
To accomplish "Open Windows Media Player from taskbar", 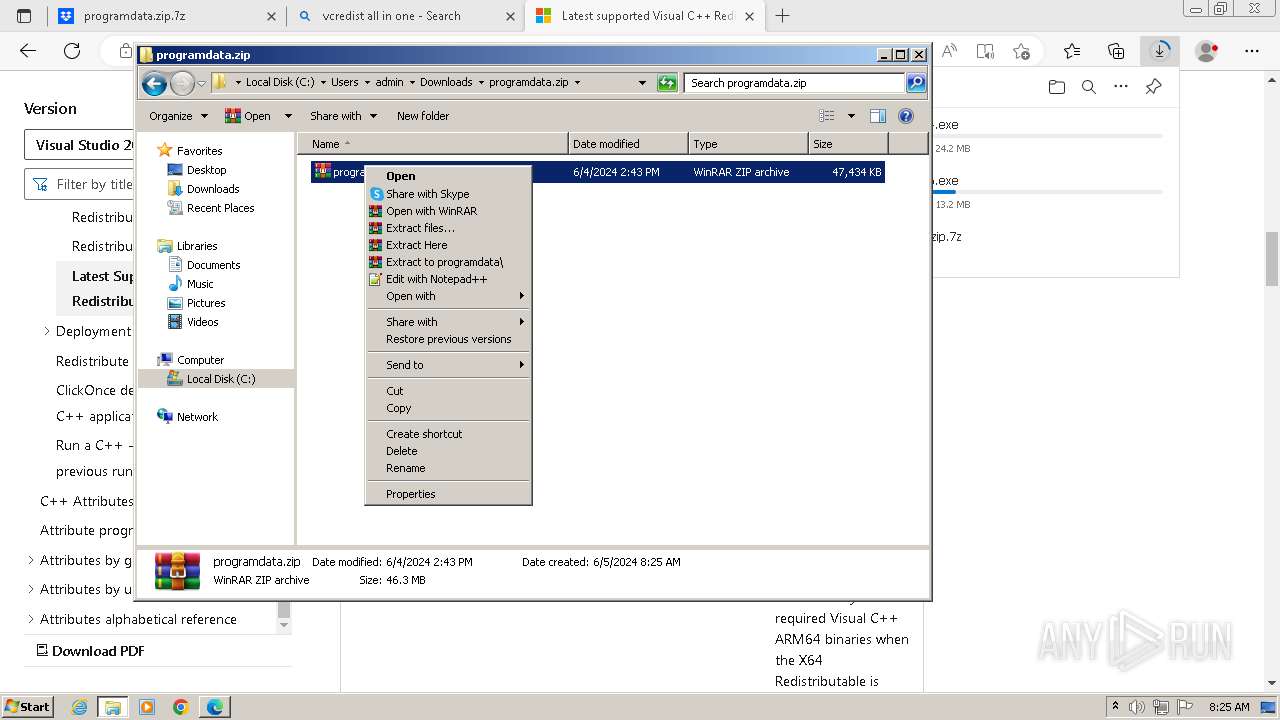I will [147, 707].
